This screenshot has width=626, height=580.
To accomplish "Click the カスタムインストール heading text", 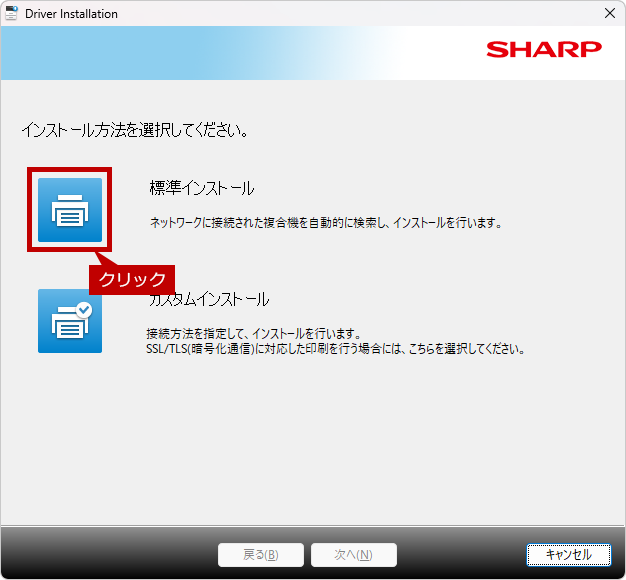I will 209,299.
